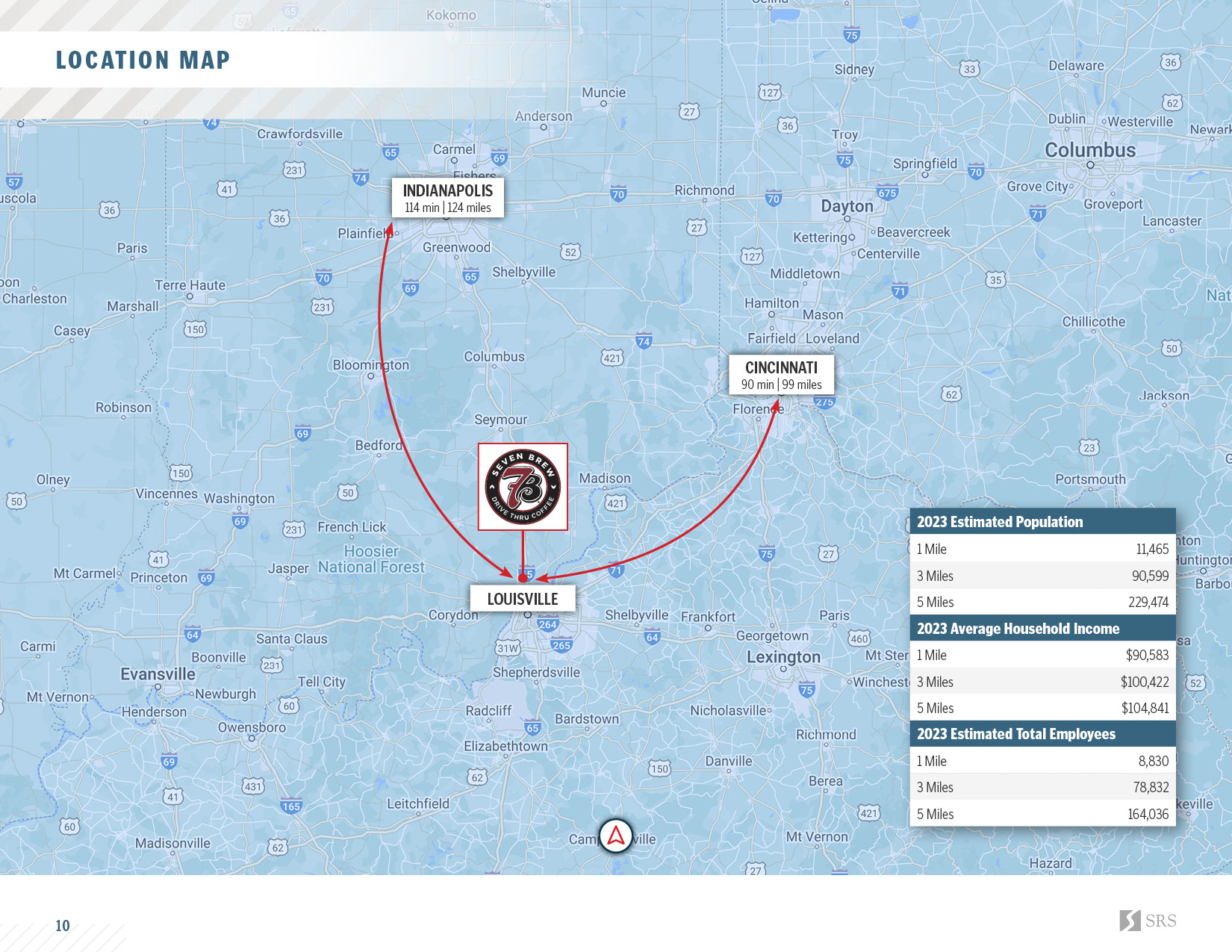Click the Interstate 265 shield near Louisville
Viewport: 1232px width, 952px height.
point(561,645)
